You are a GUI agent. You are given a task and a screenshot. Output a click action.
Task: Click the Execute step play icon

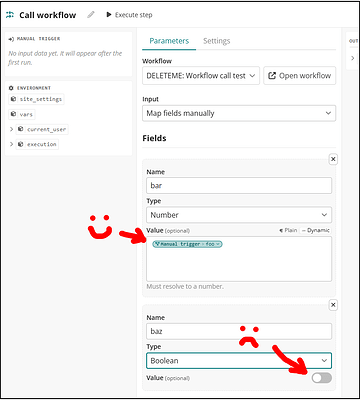click(x=109, y=15)
